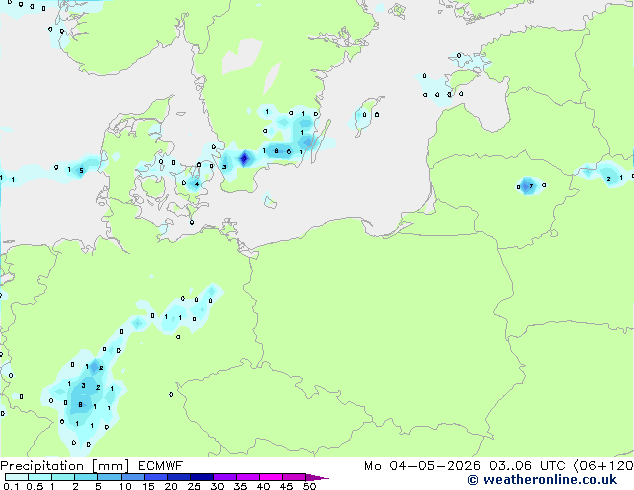
Task: Click the 35–40 mm legend color swatch
Action: (247, 477)
